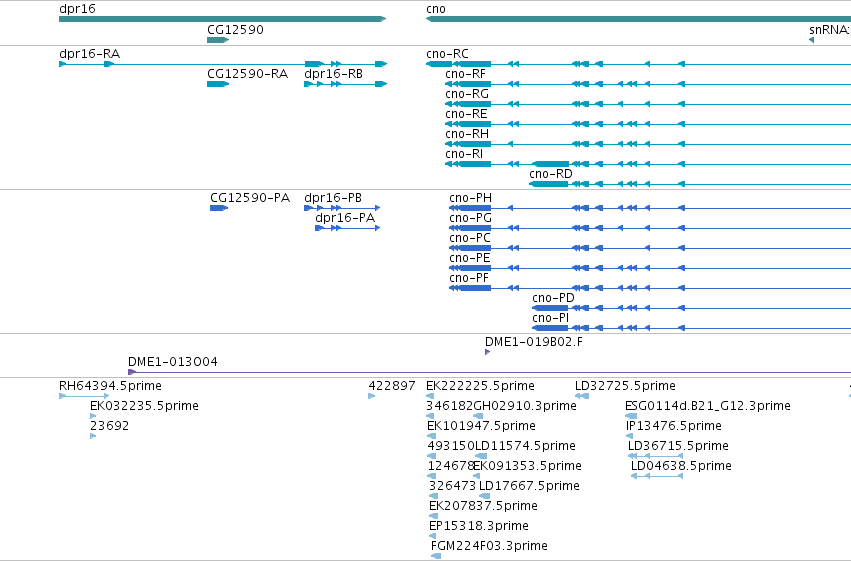Select the cno-PG protein feature
851x561 pixels.
(650, 228)
